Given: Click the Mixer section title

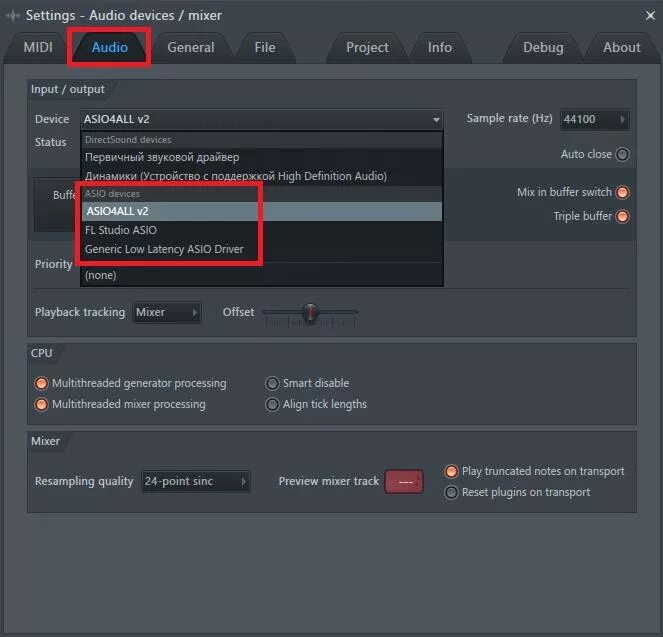Looking at the screenshot, I should coord(45,441).
